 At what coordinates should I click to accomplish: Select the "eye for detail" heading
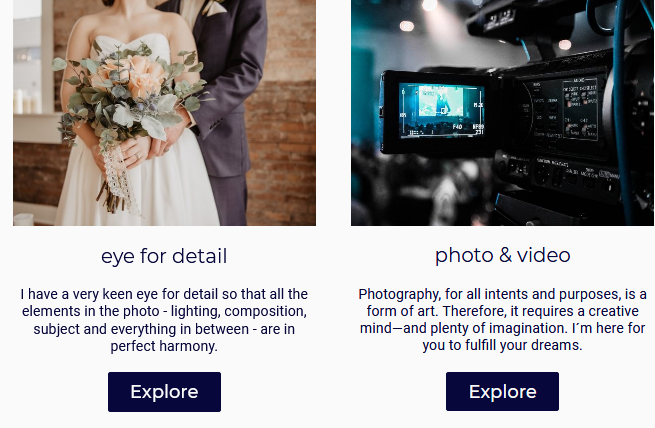(164, 256)
